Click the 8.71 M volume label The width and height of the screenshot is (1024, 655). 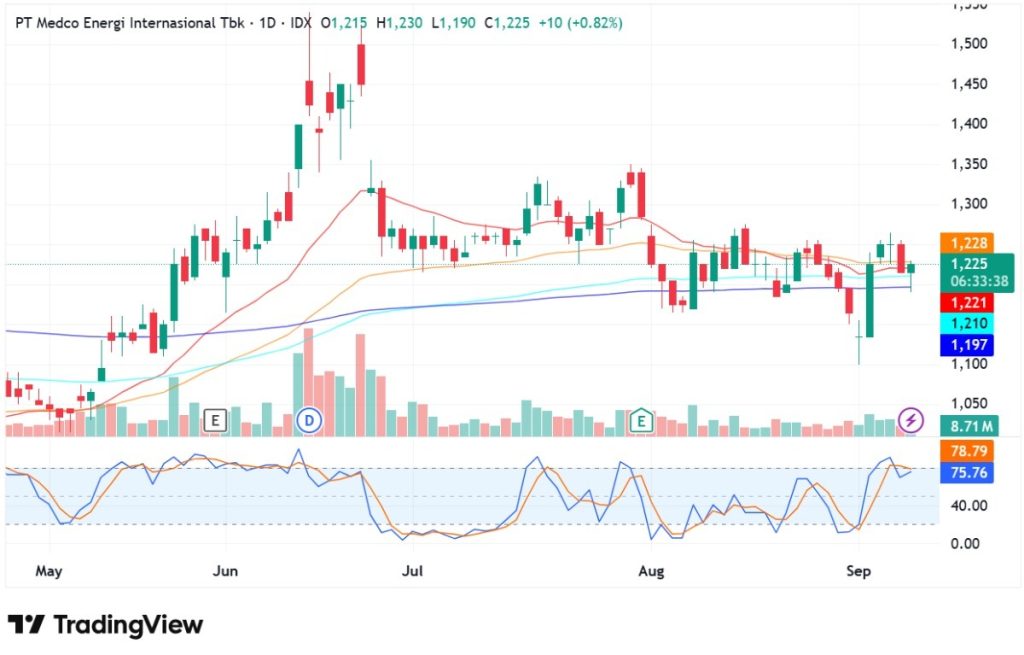click(971, 427)
